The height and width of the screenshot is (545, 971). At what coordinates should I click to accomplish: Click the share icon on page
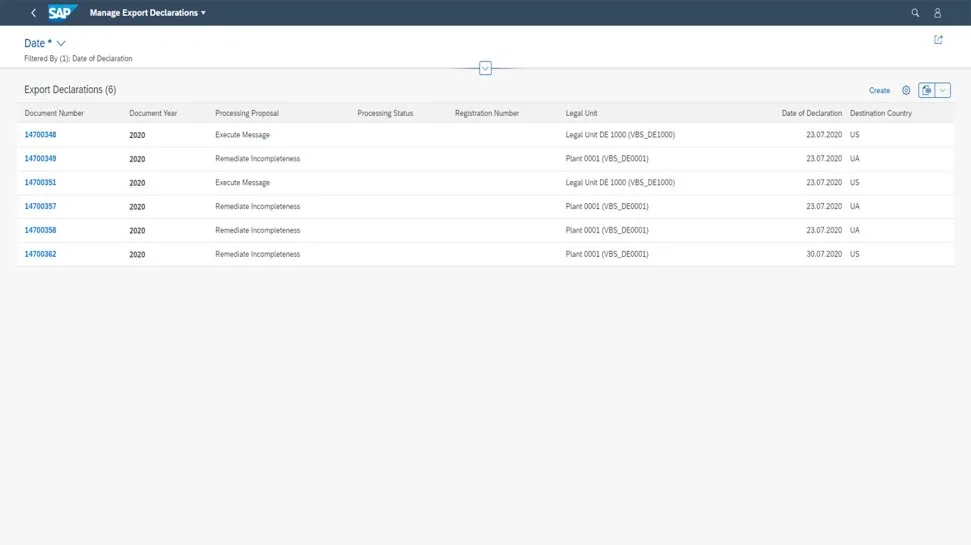click(938, 40)
